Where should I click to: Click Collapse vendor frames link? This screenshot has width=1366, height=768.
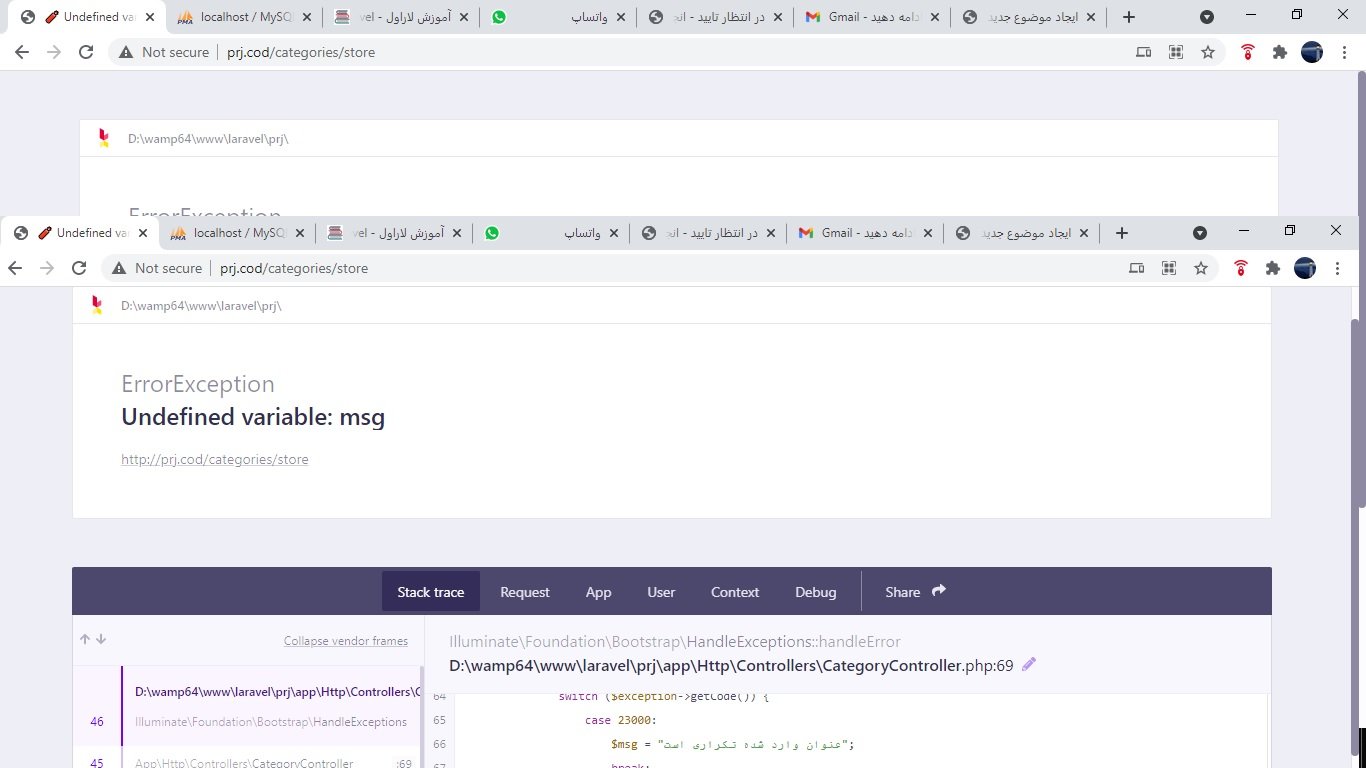point(346,641)
